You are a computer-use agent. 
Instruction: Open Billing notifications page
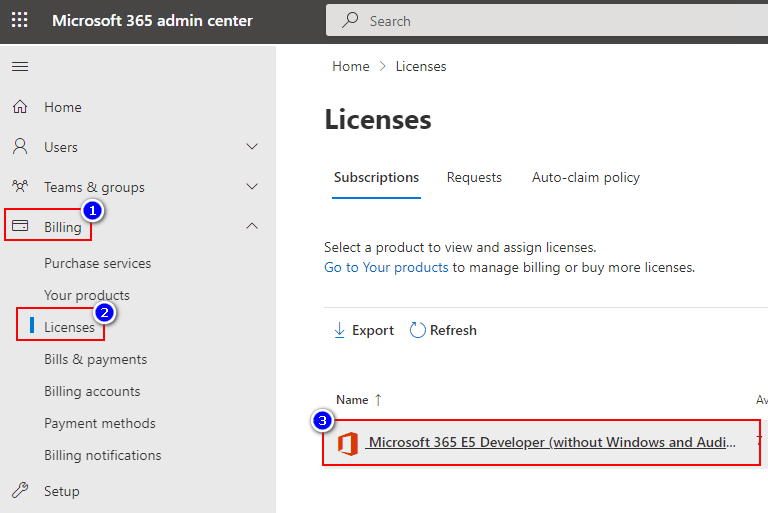click(x=102, y=456)
